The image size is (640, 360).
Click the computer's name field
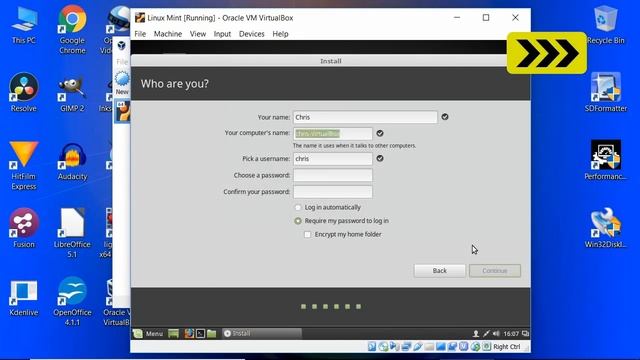pyautogui.click(x=333, y=133)
